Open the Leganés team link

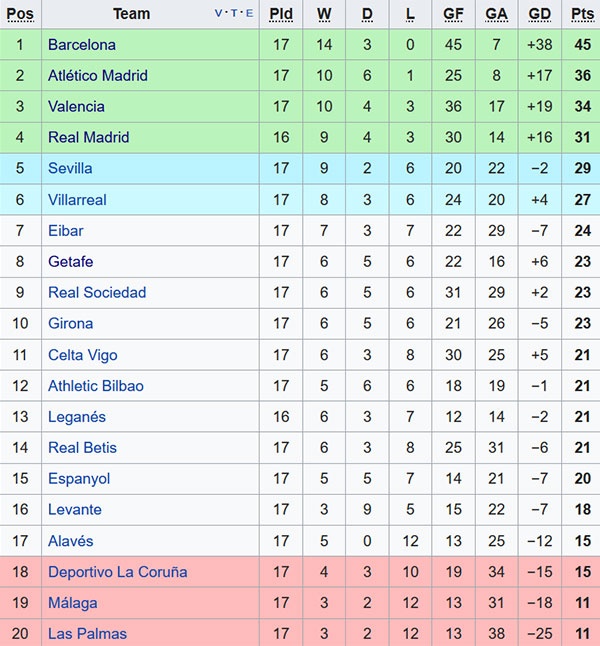tap(76, 417)
